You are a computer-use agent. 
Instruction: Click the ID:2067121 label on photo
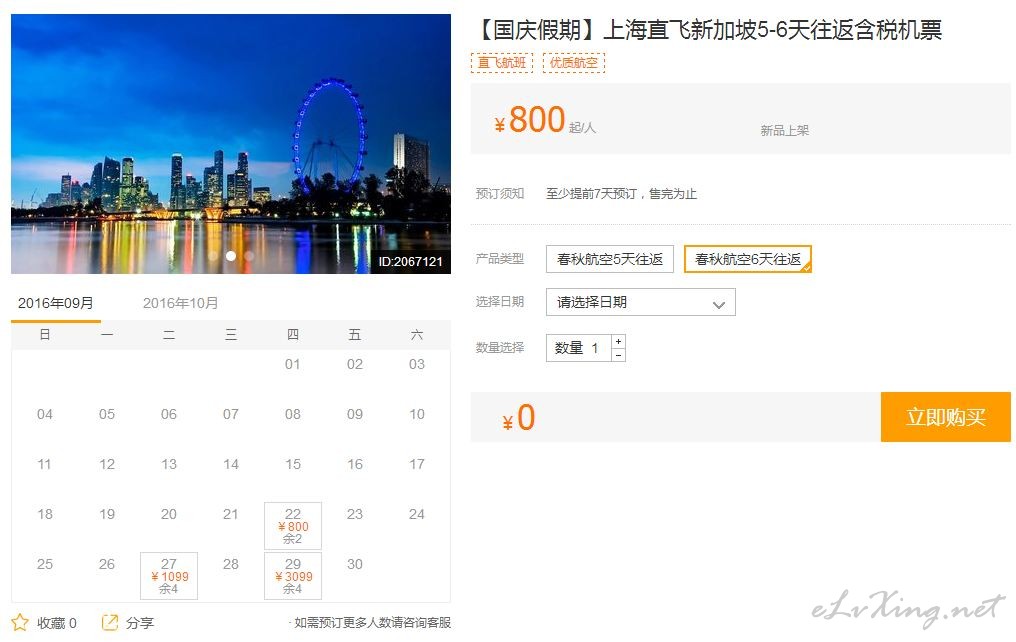click(x=410, y=262)
